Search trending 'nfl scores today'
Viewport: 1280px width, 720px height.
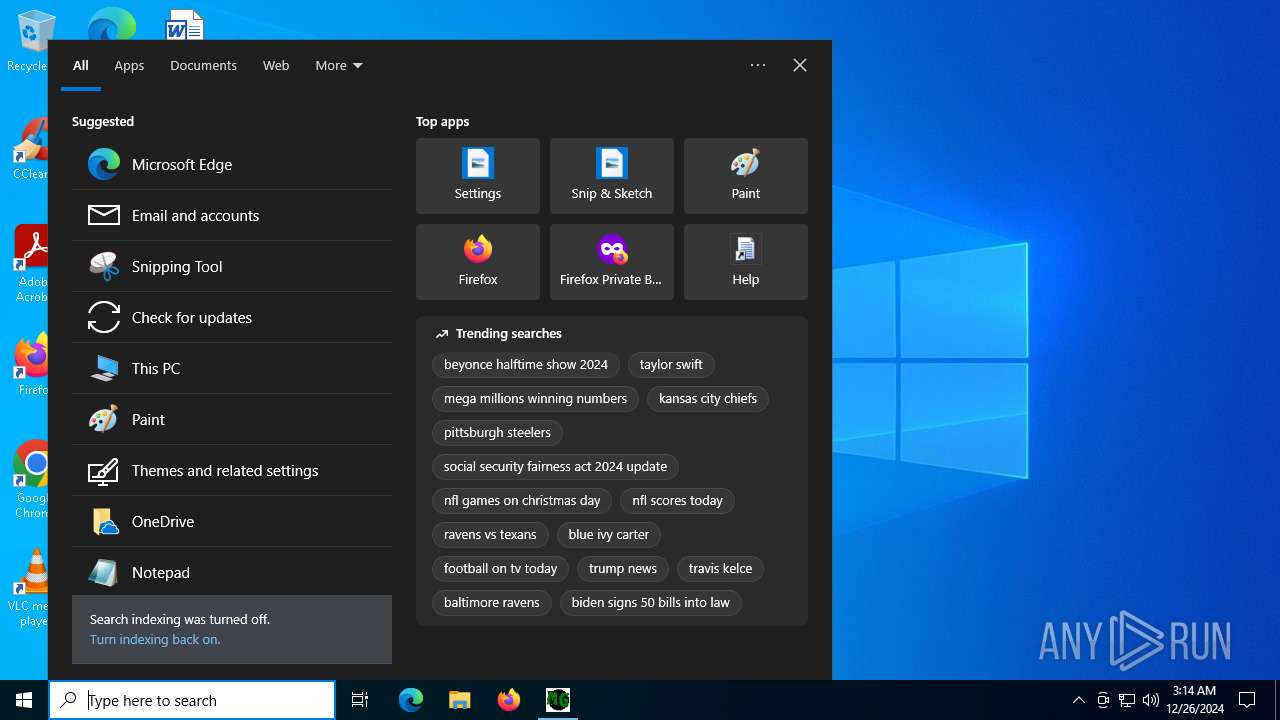(677, 501)
